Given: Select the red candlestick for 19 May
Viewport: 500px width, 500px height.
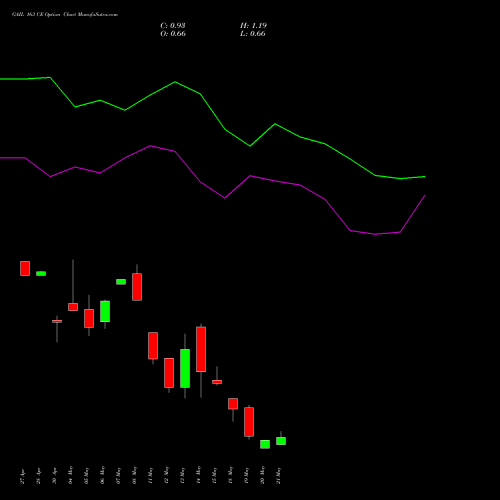Looking at the screenshot, I should tap(249, 422).
